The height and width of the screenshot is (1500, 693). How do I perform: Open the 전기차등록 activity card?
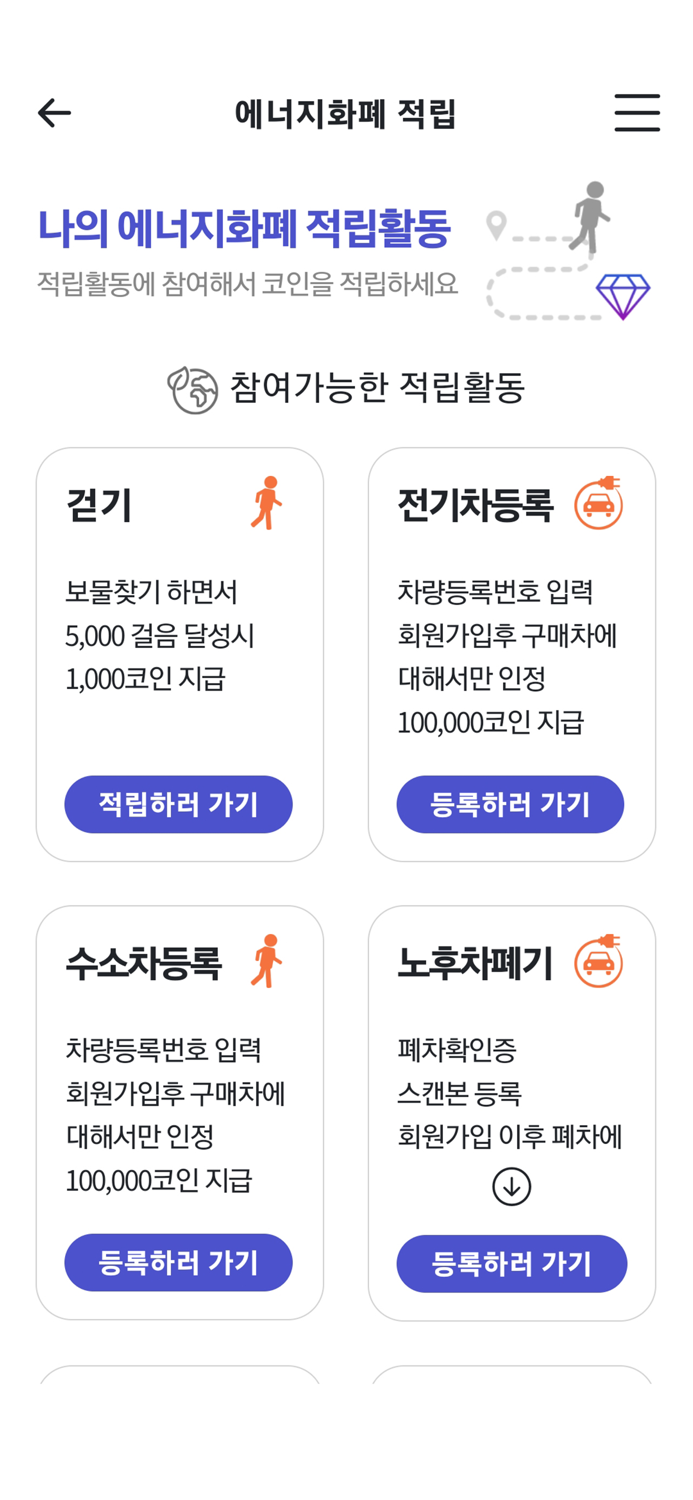[512, 655]
